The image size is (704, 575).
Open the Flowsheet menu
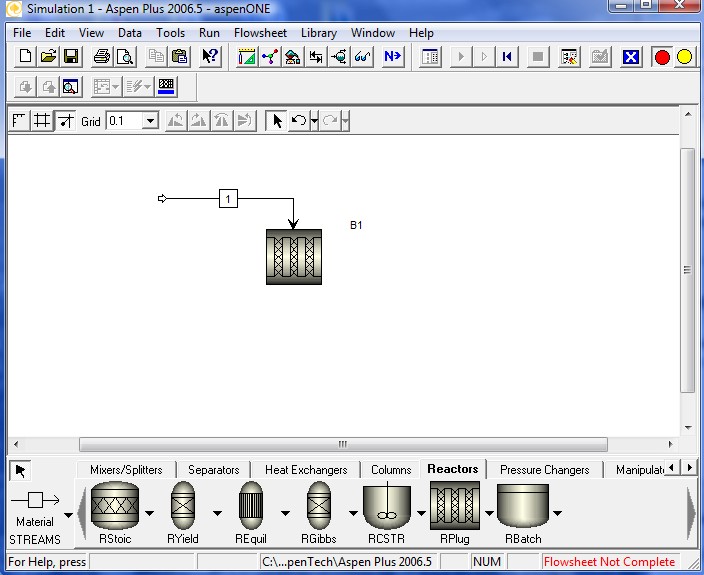pyautogui.click(x=260, y=32)
